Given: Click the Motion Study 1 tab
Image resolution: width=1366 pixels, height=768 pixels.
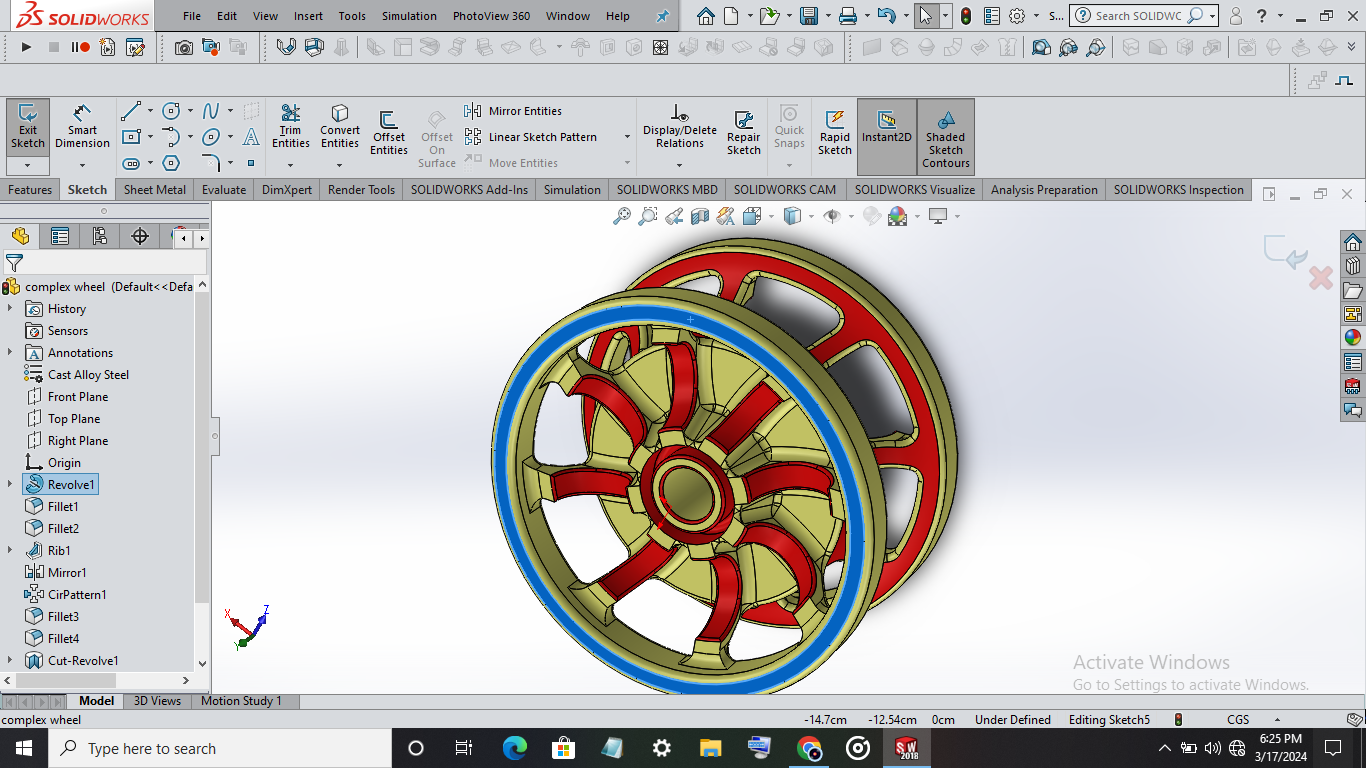Looking at the screenshot, I should point(241,701).
